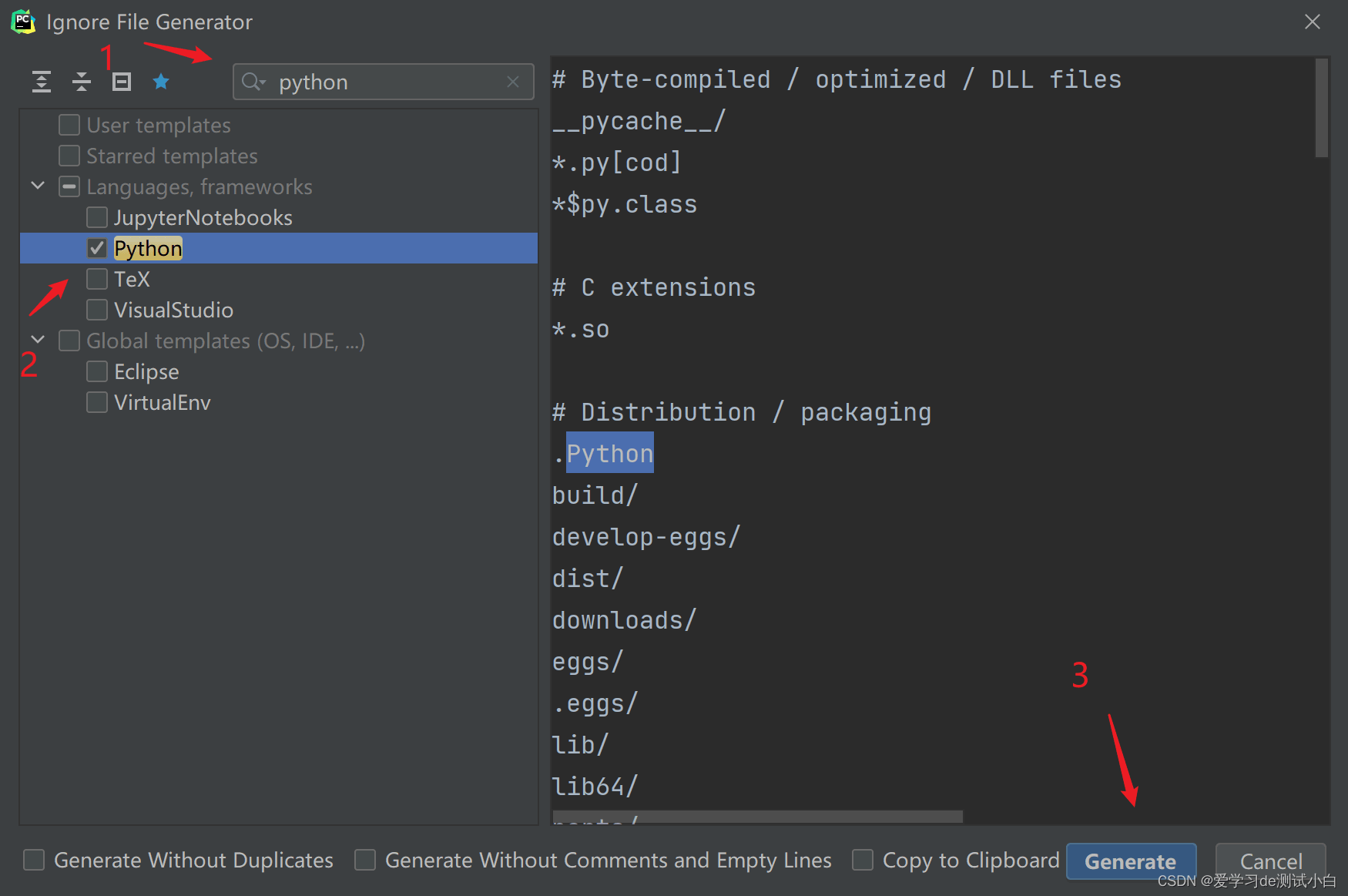Check the User templates checkbox
The image size is (1348, 896).
pyautogui.click(x=69, y=125)
